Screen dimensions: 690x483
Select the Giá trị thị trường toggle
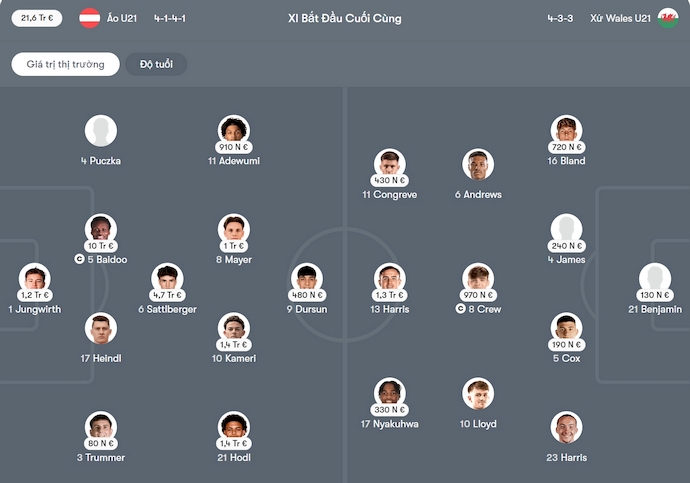[x=65, y=64]
